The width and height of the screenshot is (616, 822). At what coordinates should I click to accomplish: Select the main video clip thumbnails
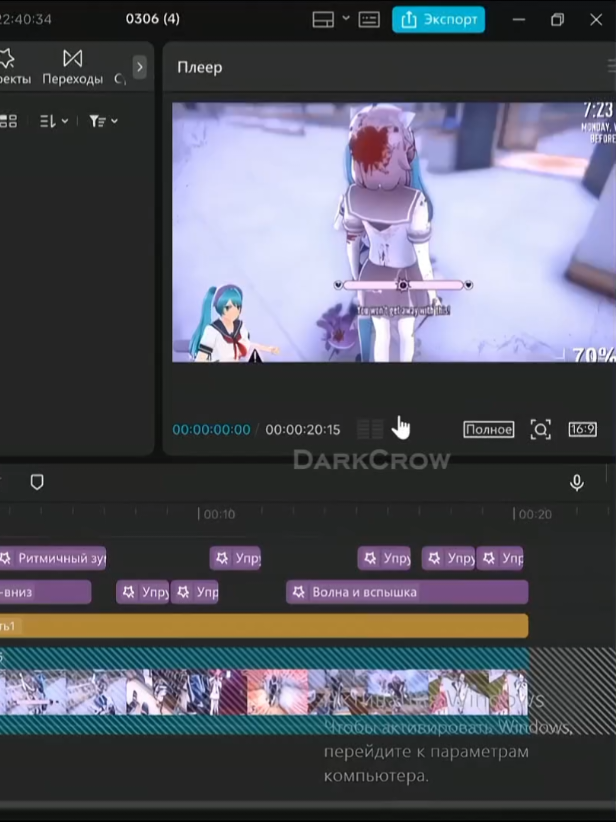[x=264, y=691]
